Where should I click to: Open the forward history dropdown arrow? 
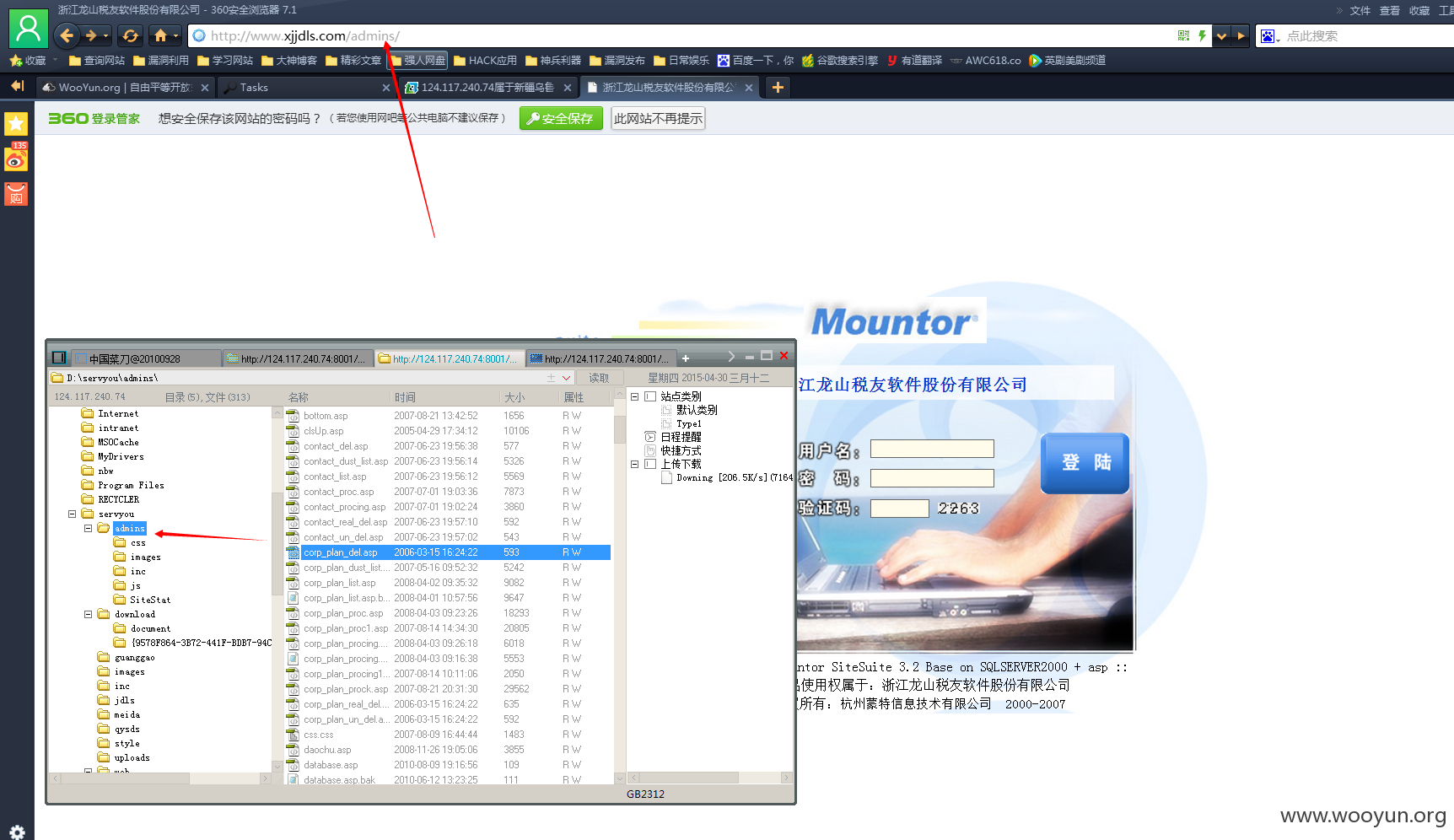coord(105,36)
